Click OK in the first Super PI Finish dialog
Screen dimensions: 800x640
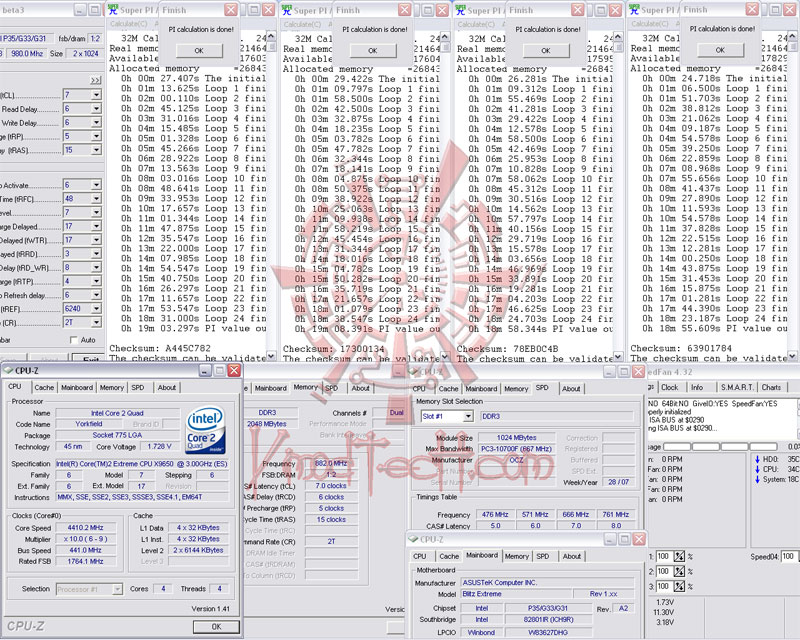click(x=199, y=51)
